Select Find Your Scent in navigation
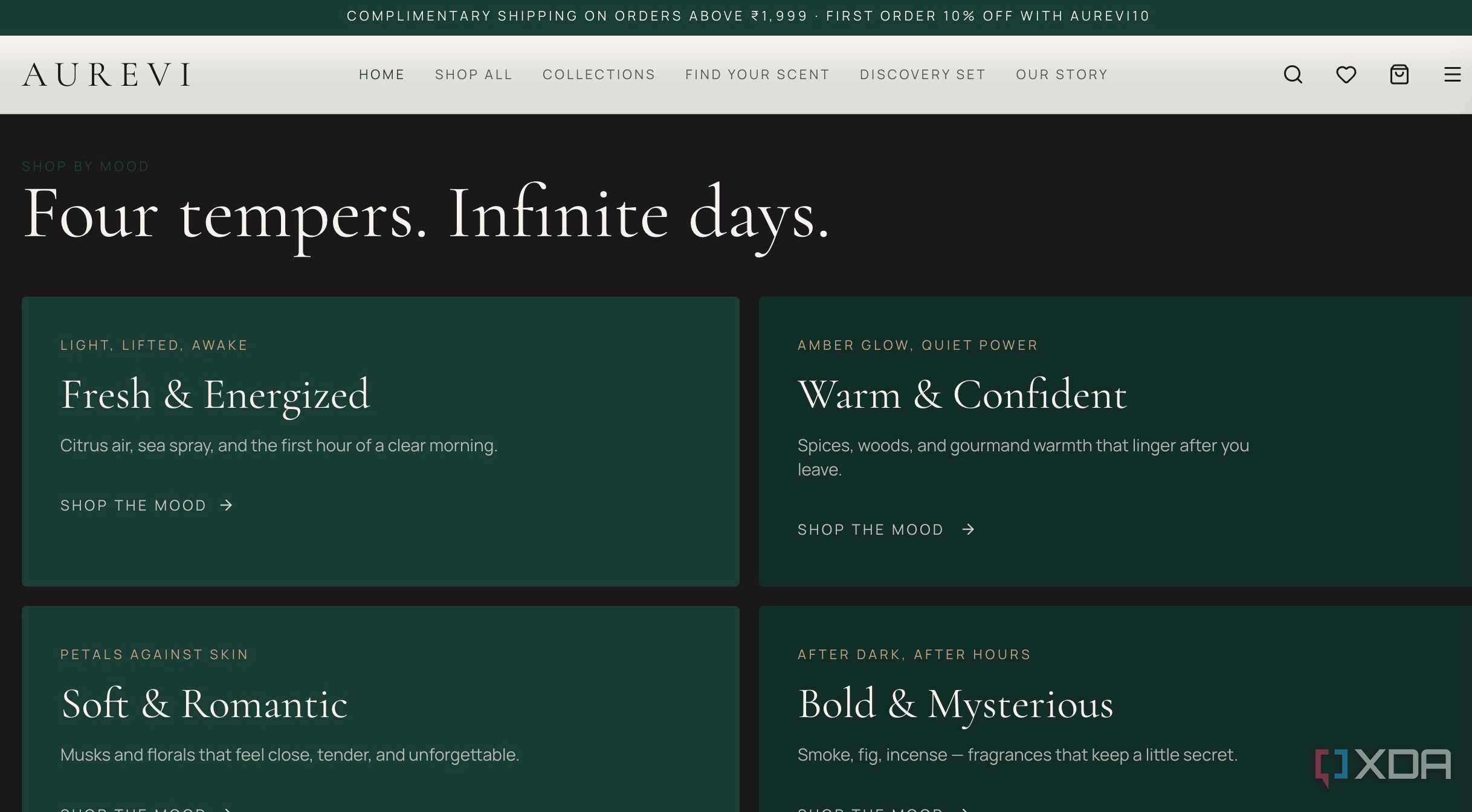The height and width of the screenshot is (812, 1472). click(x=757, y=74)
